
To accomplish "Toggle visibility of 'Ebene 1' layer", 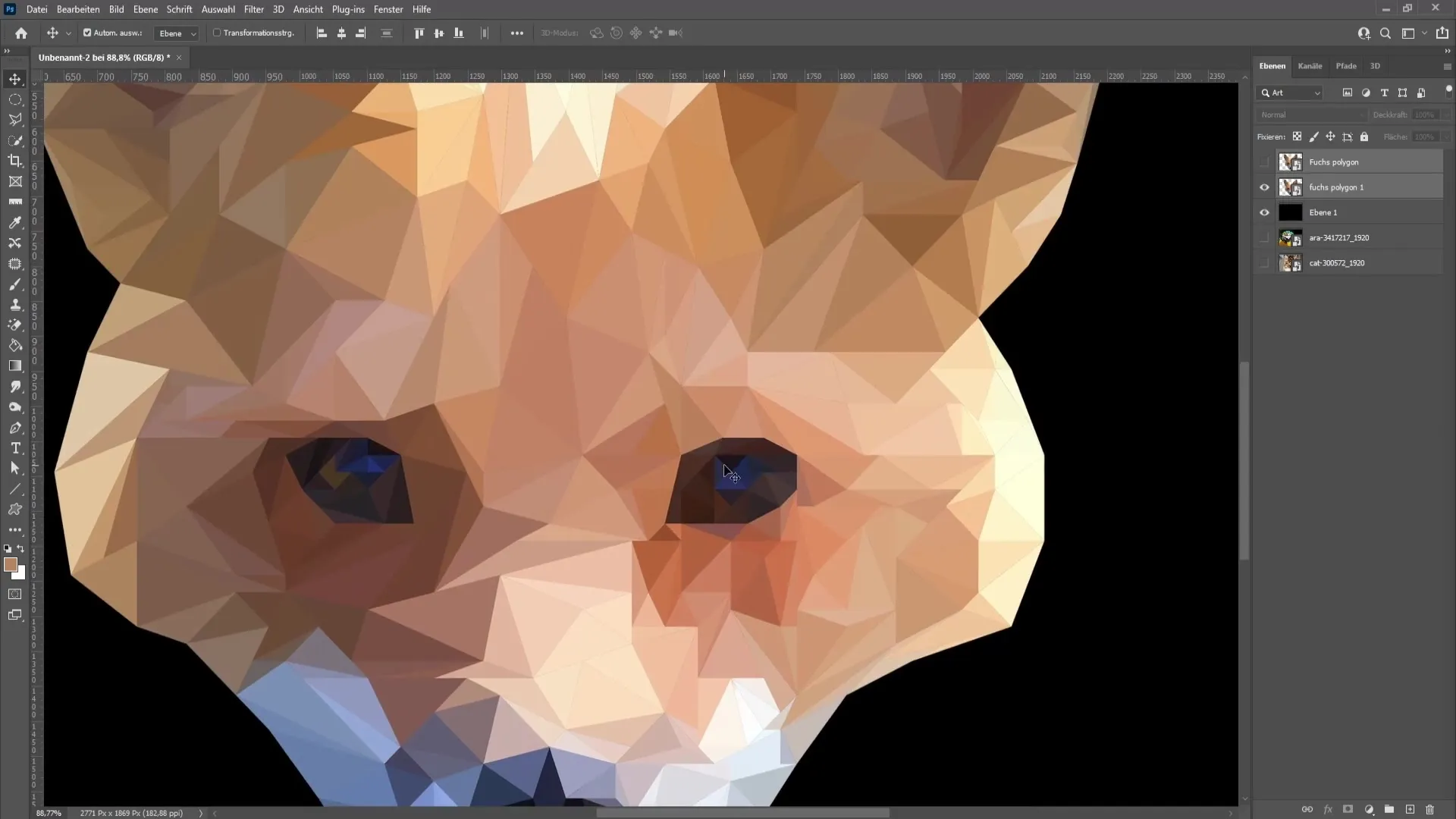I will coord(1264,212).
